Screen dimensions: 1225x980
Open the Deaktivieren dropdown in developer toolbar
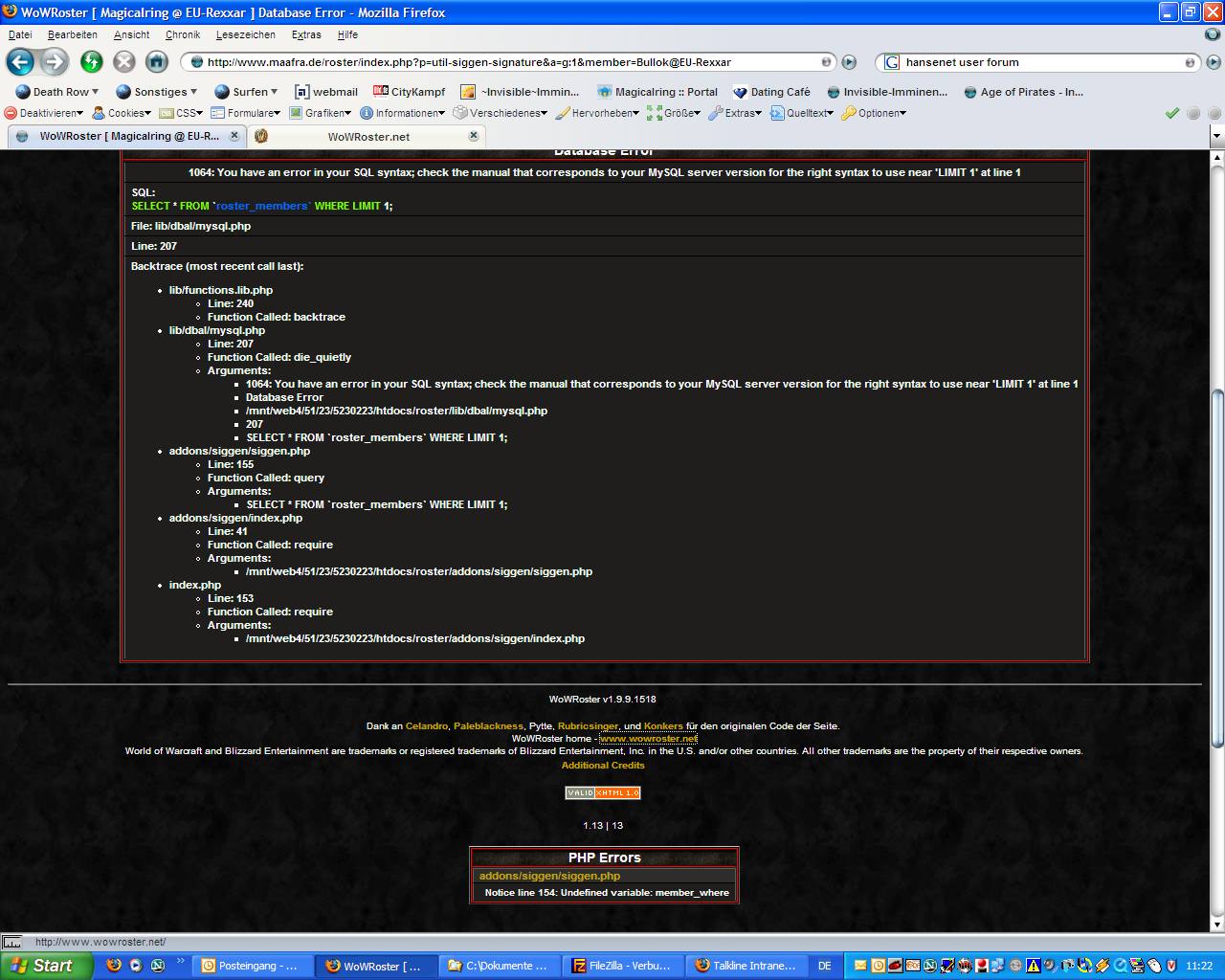[43, 113]
